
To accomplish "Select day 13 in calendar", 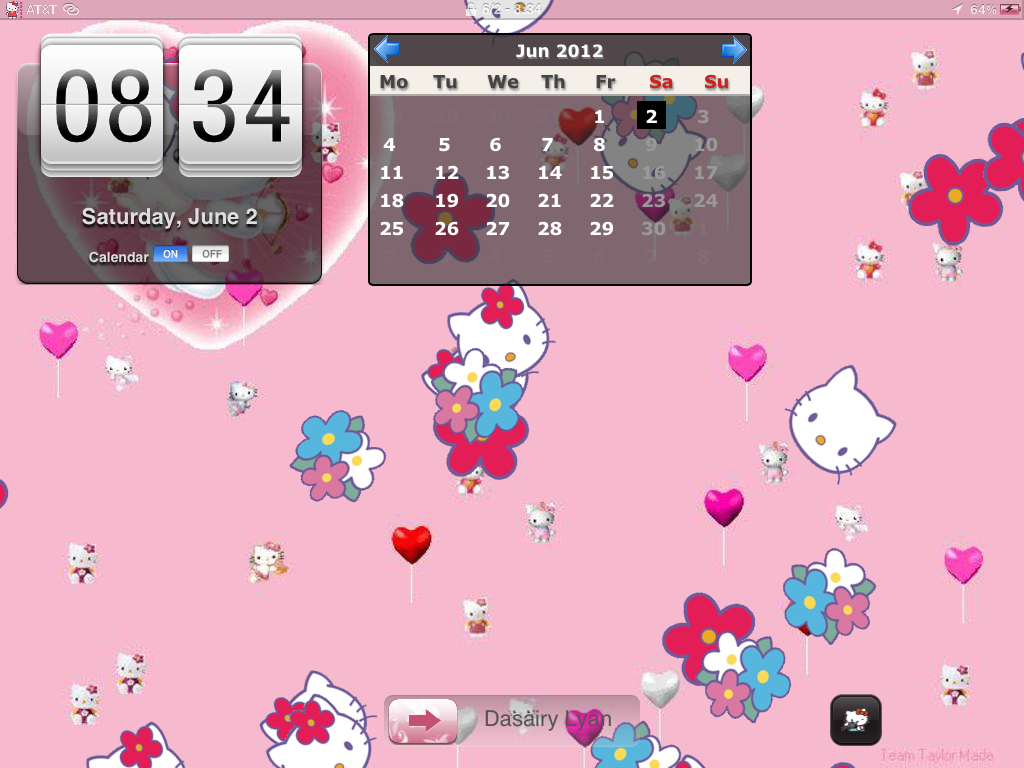I will click(498, 172).
